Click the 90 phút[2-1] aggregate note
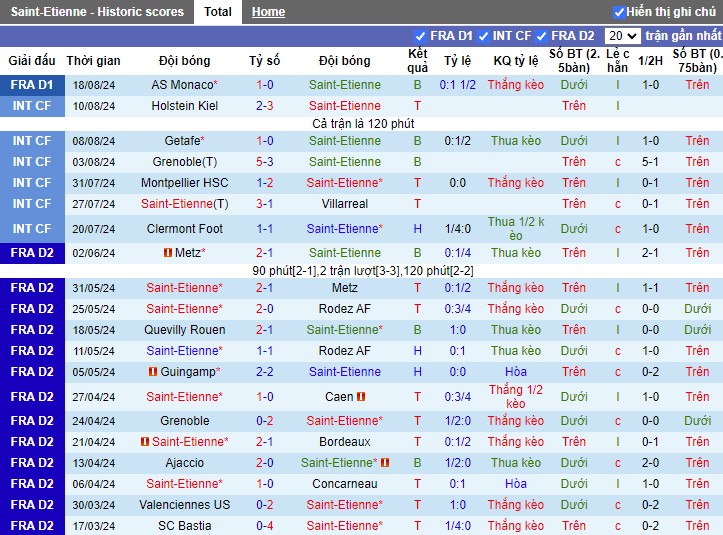 (363, 271)
